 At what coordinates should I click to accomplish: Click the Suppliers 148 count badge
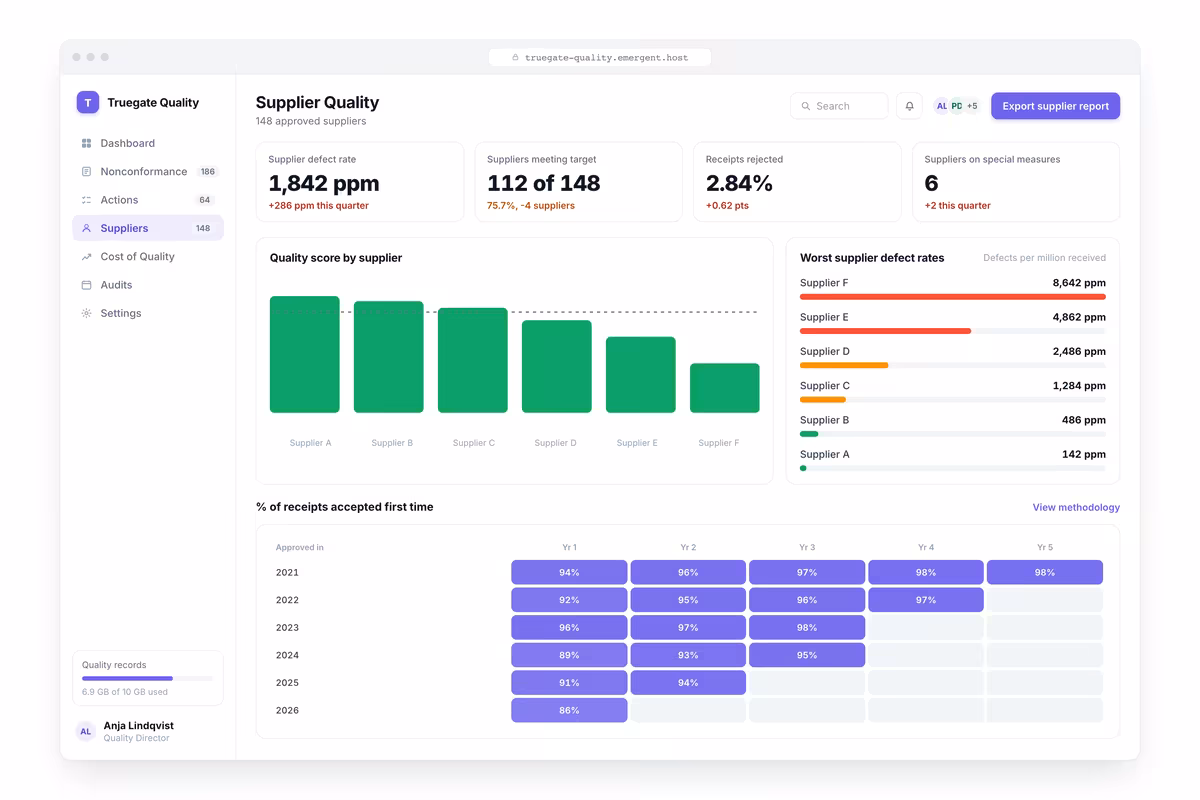(203, 228)
